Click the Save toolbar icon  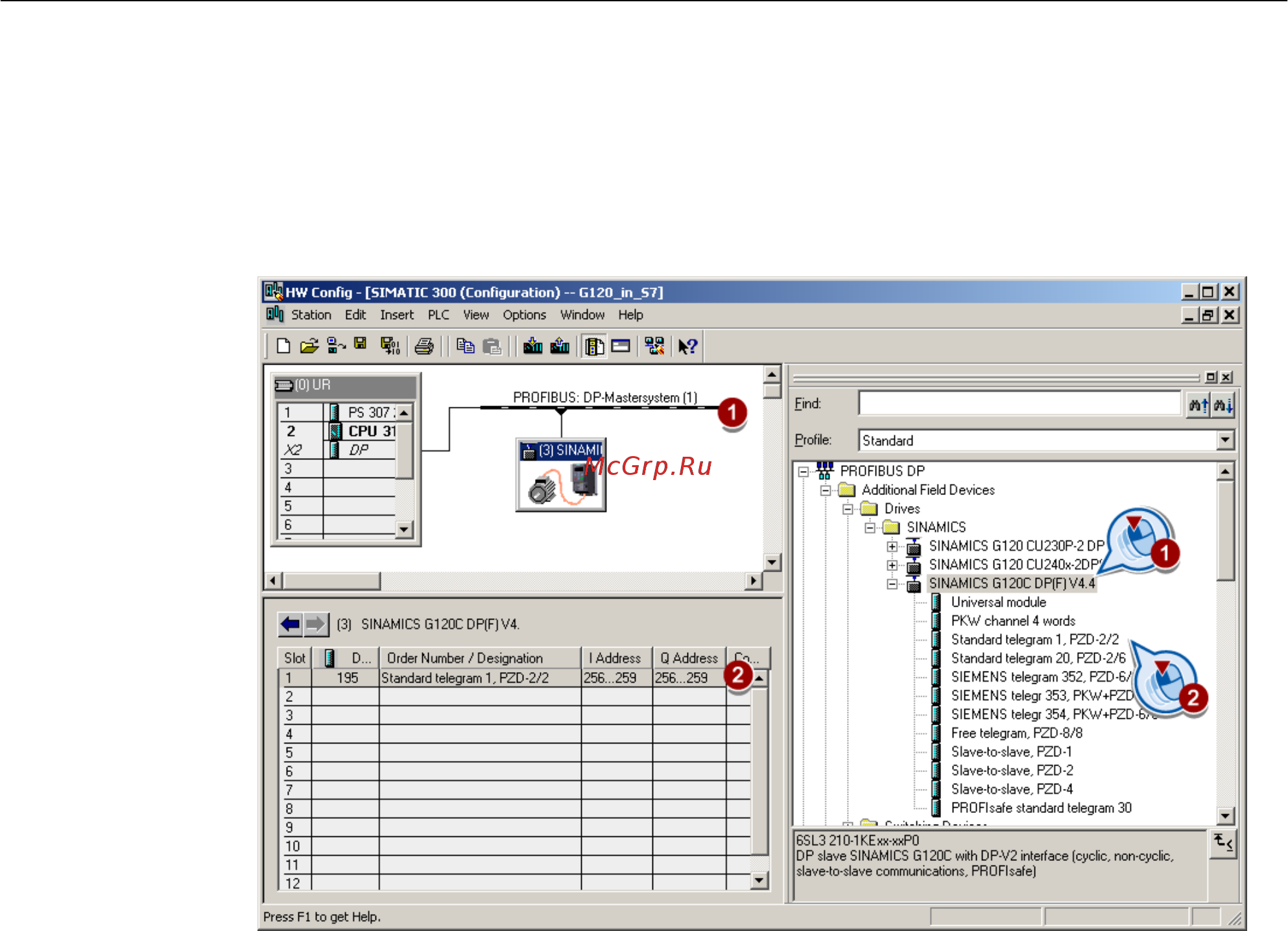(361, 345)
